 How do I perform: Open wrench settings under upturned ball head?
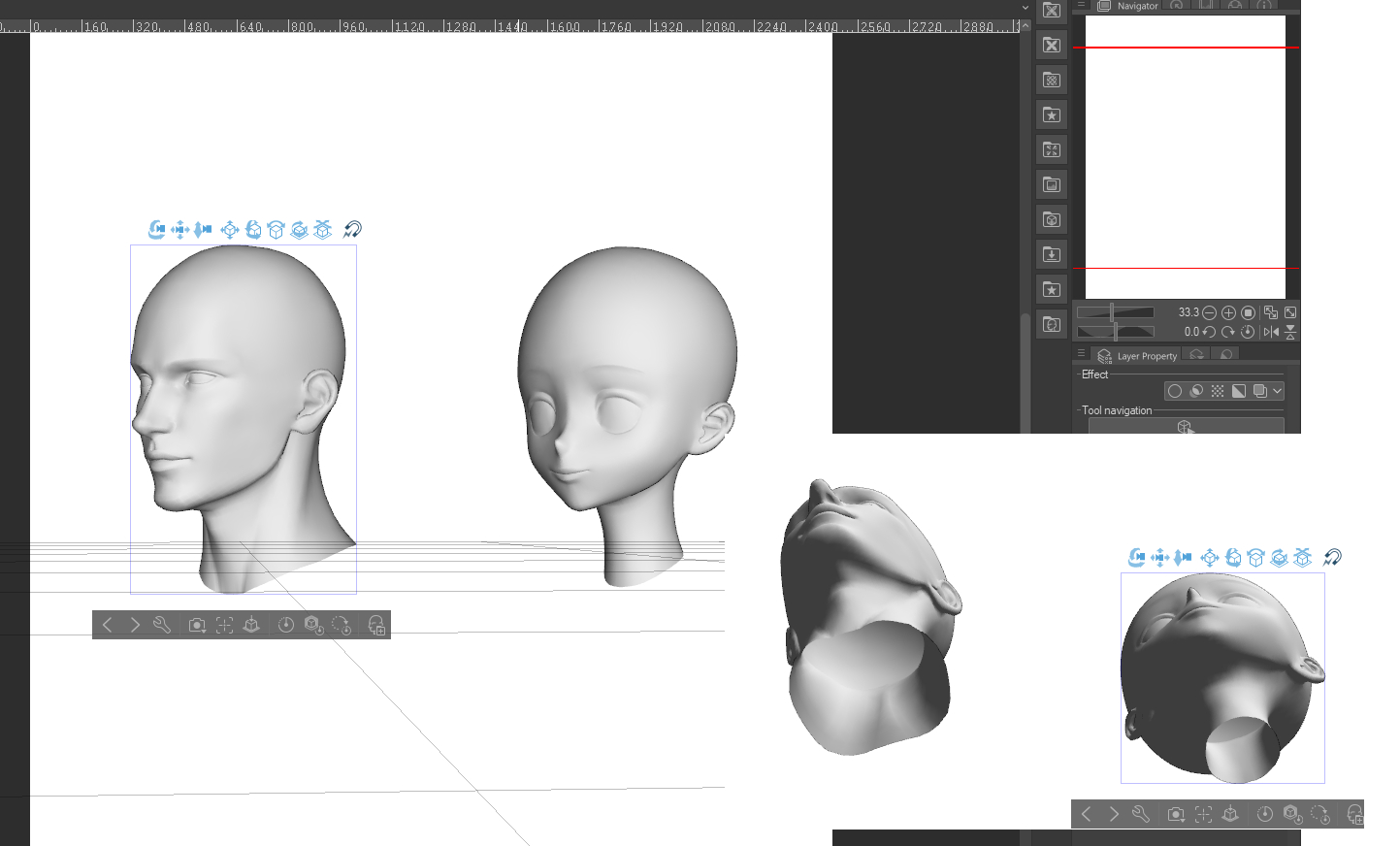click(1141, 814)
